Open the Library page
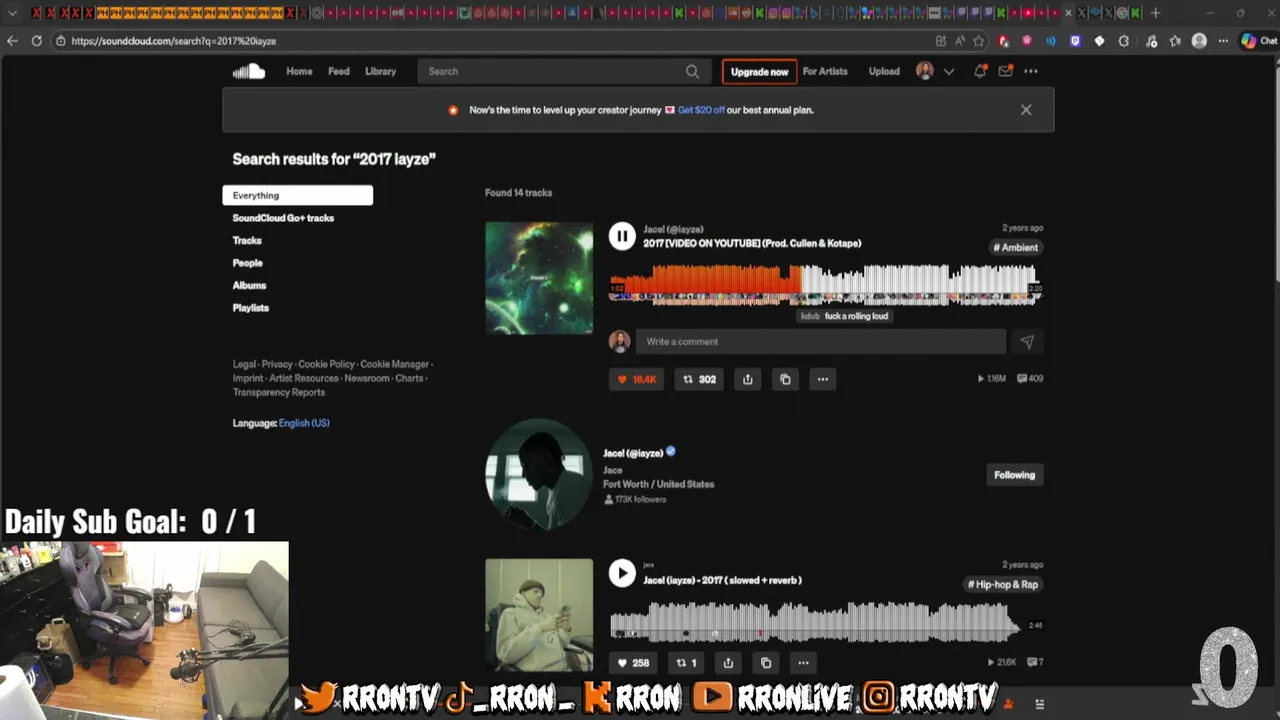 coord(380,71)
